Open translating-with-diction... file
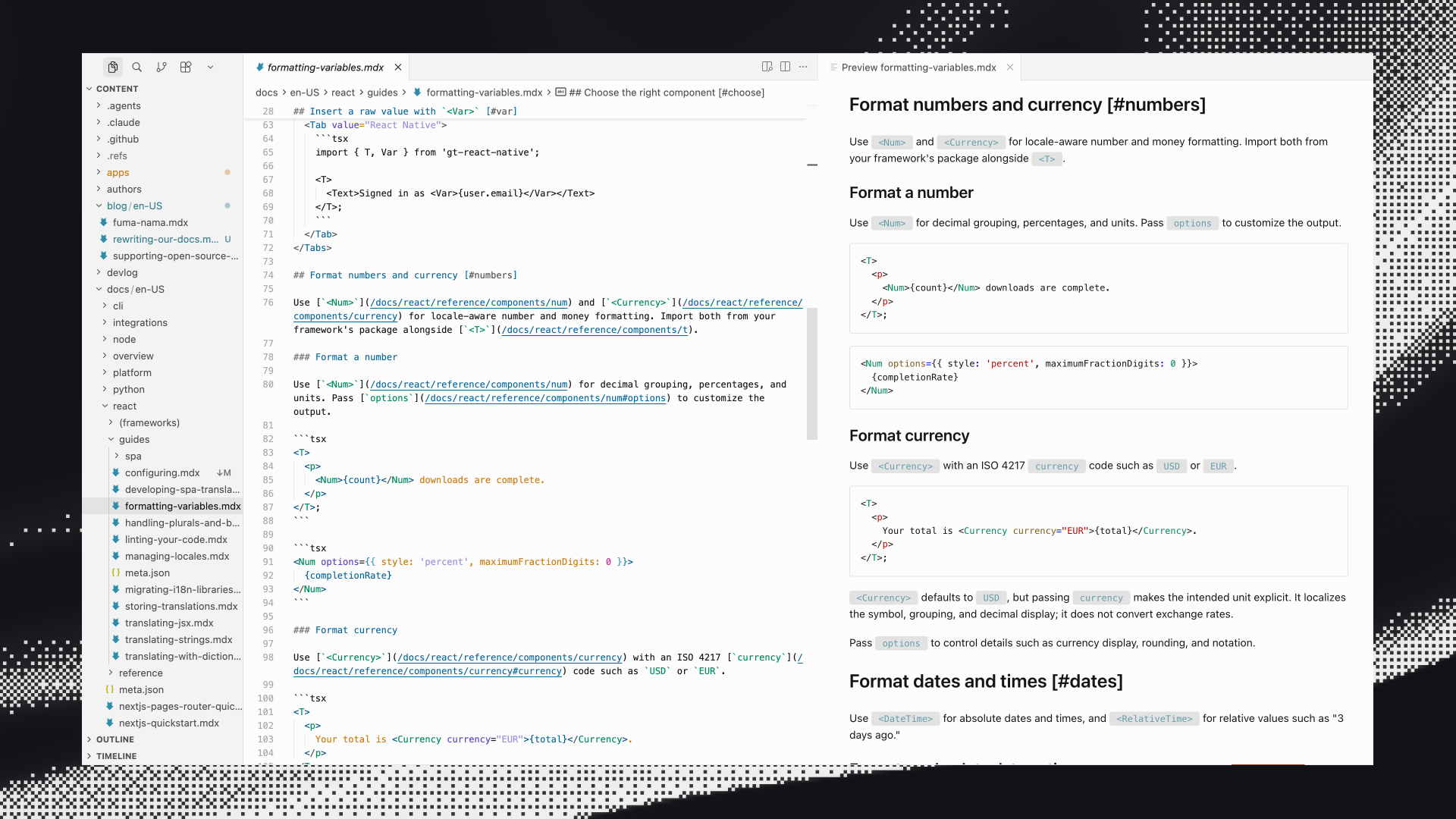 tap(162, 657)
